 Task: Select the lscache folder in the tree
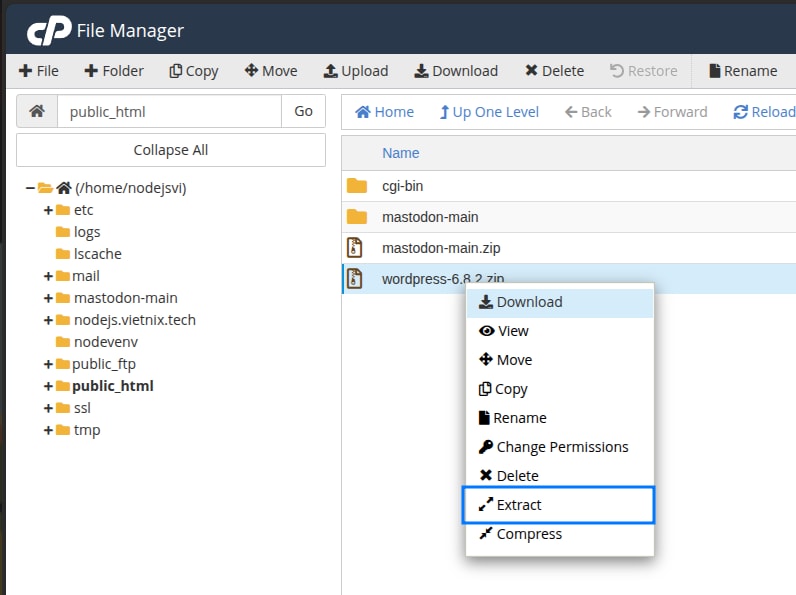coord(97,254)
